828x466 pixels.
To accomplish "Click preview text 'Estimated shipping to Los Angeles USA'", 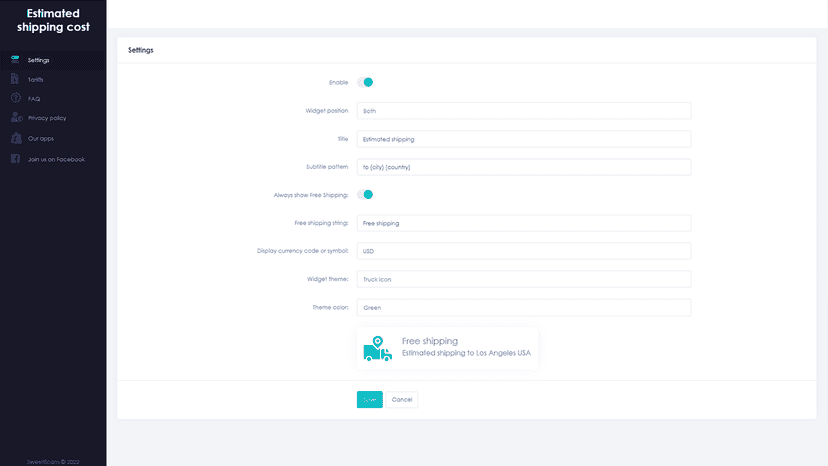I will tap(466, 353).
